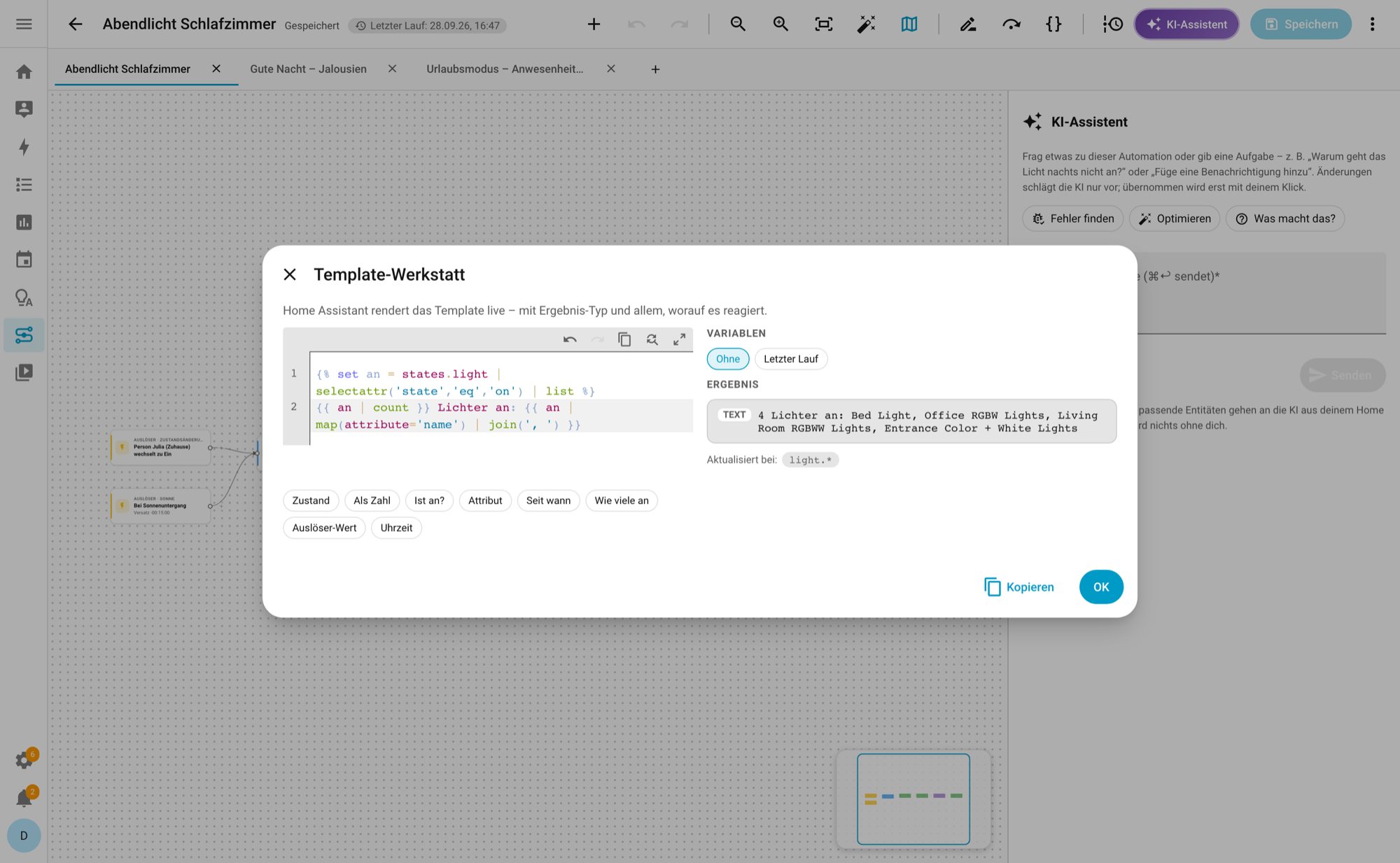Insert the Seit wann snippet
The width and height of the screenshot is (1400, 863).
(x=548, y=500)
